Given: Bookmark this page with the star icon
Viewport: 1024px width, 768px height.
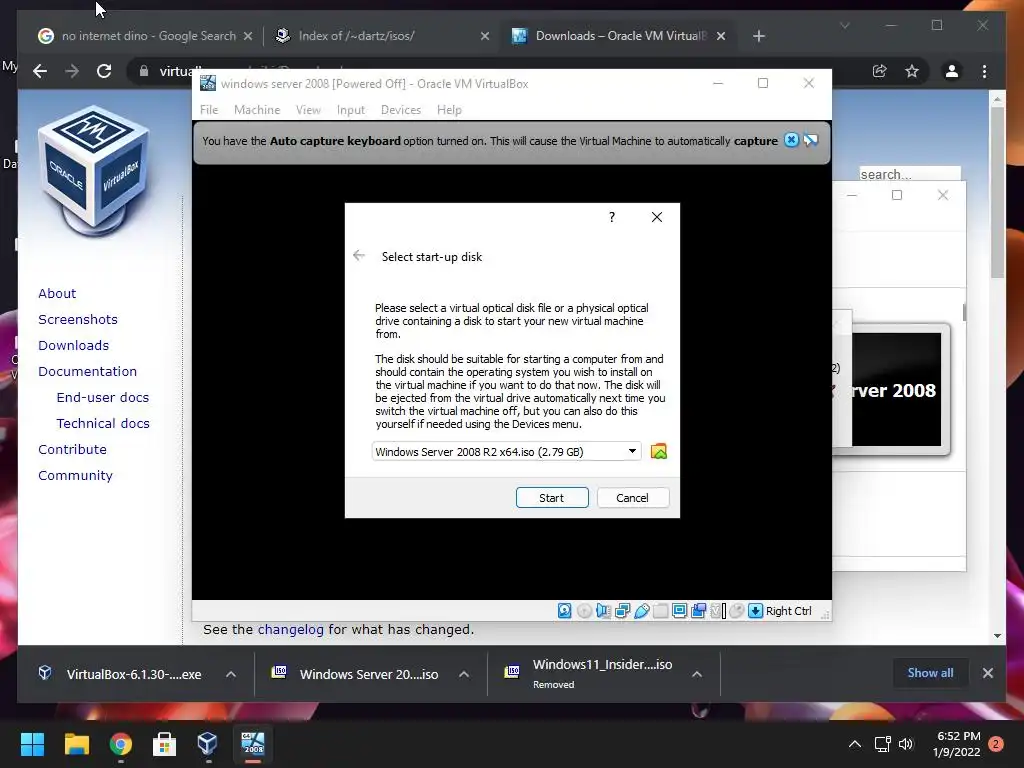Looking at the screenshot, I should pos(912,71).
